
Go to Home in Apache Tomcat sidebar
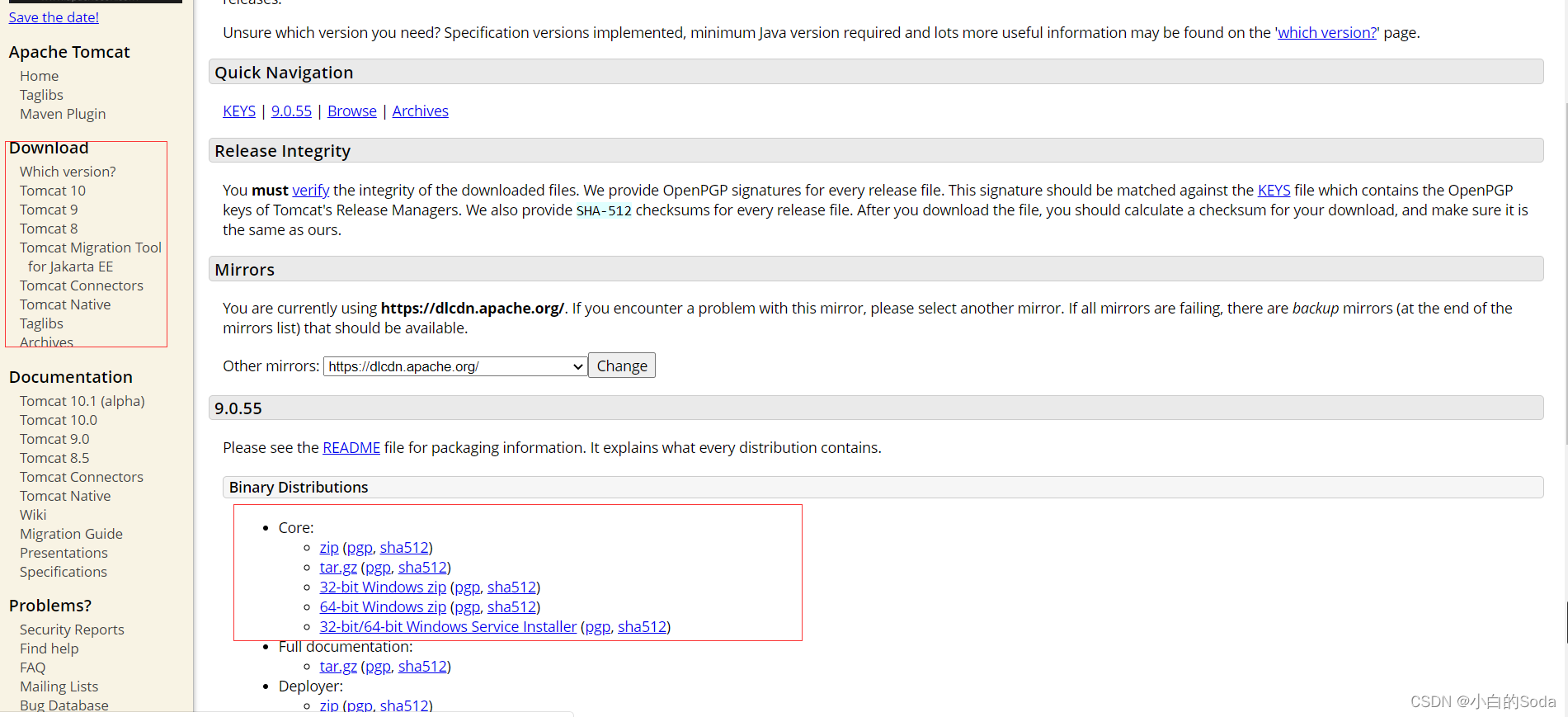click(39, 76)
